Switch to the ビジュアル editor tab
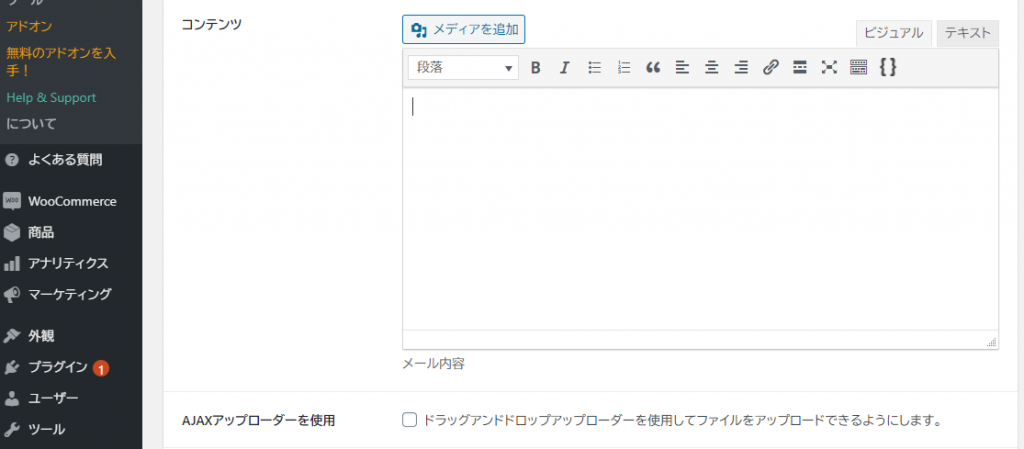Viewport: 1024px width, 449px height. [x=893, y=33]
